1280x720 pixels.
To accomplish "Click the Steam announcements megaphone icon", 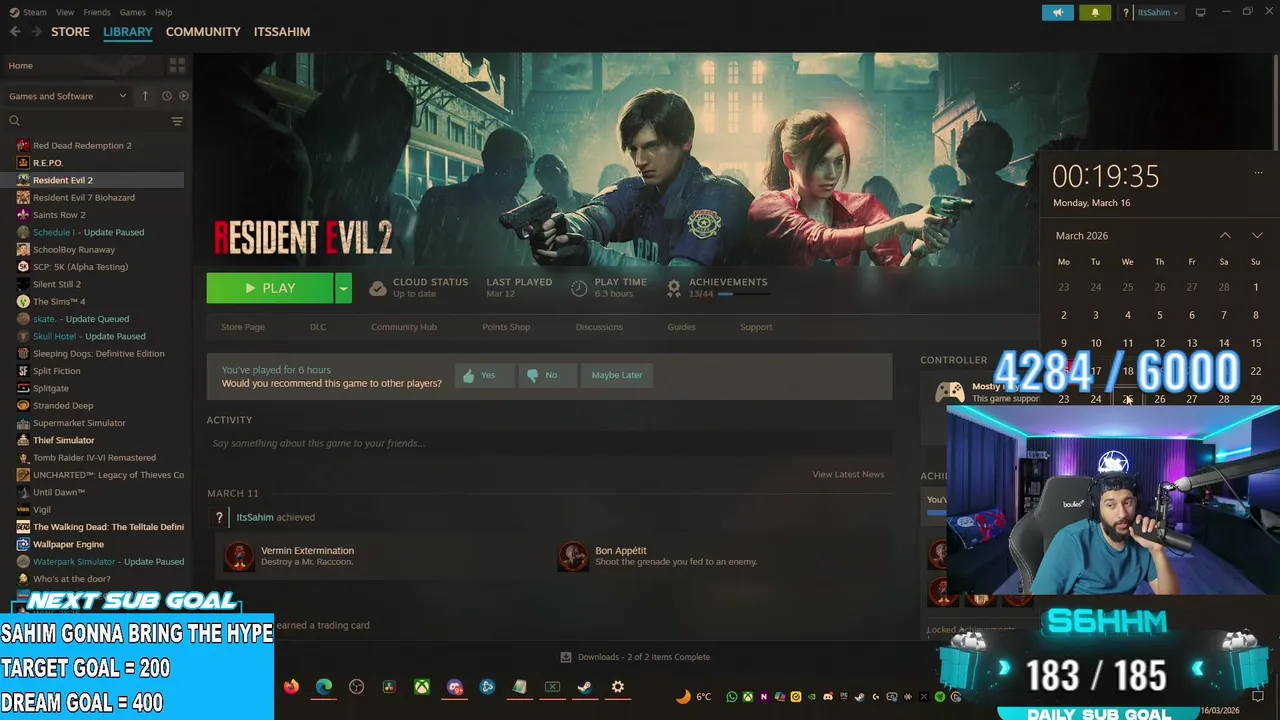I will click(x=1057, y=12).
